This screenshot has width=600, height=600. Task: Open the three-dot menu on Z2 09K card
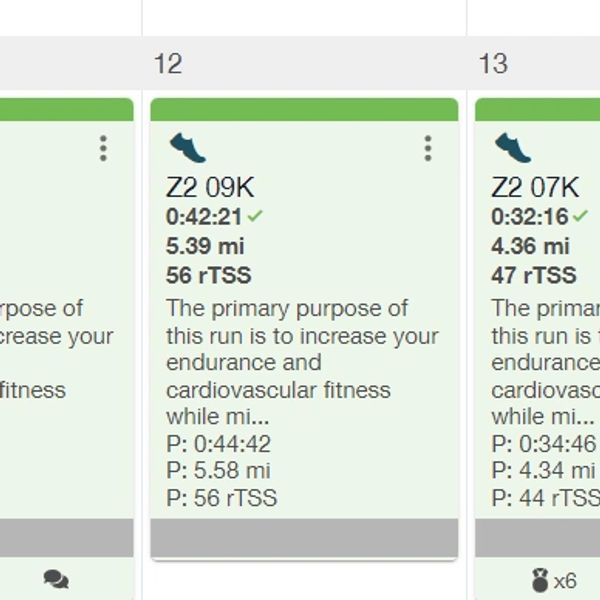428,149
